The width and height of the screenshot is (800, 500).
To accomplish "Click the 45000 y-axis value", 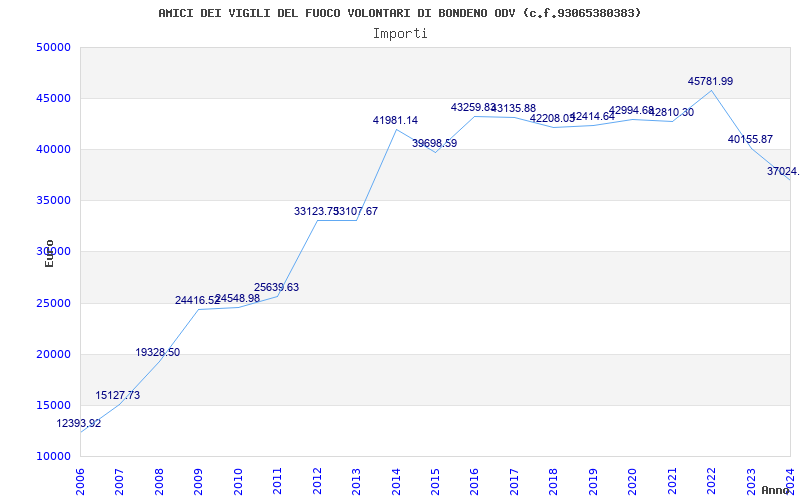I will point(53,98).
